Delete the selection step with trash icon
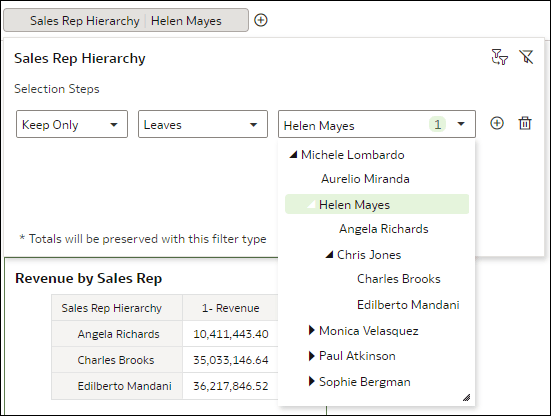Screen dimensions: 551x416 click(x=525, y=123)
